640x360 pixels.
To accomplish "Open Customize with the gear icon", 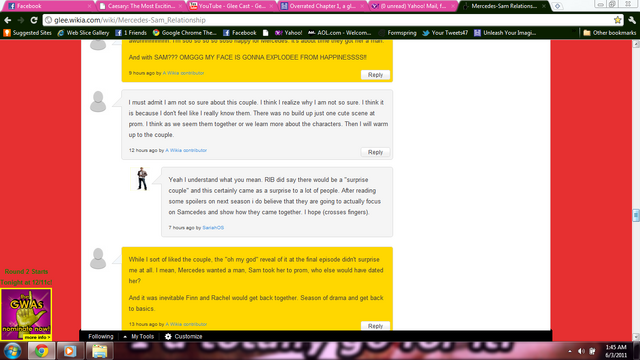I will tap(184, 336).
